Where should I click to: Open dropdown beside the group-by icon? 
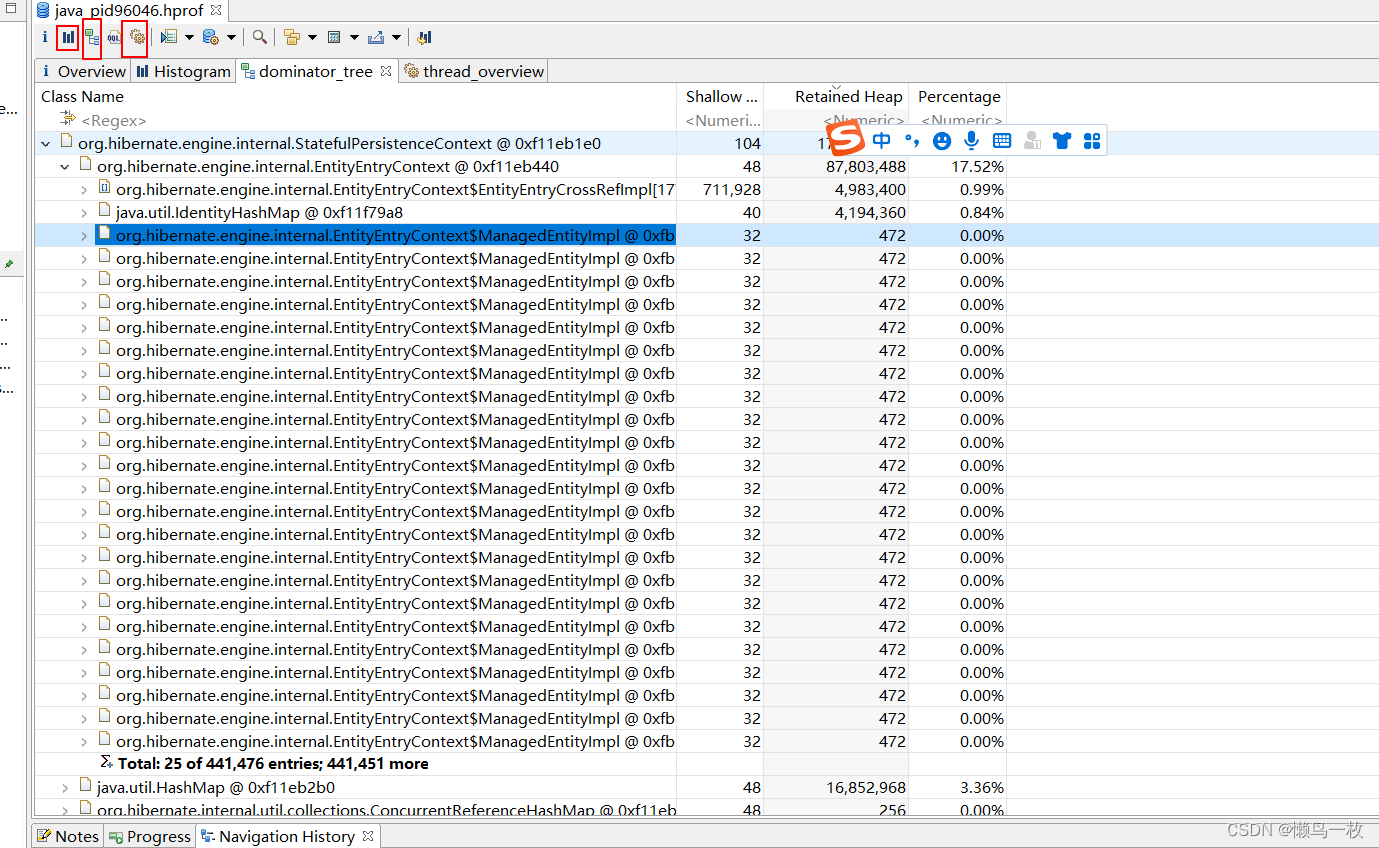312,38
